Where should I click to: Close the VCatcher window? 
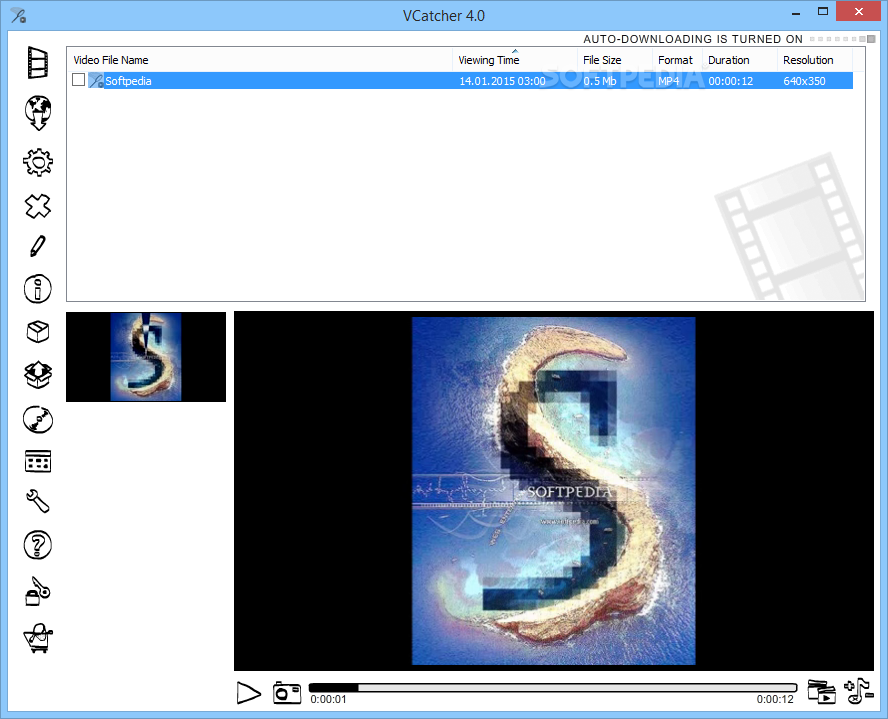pos(859,12)
